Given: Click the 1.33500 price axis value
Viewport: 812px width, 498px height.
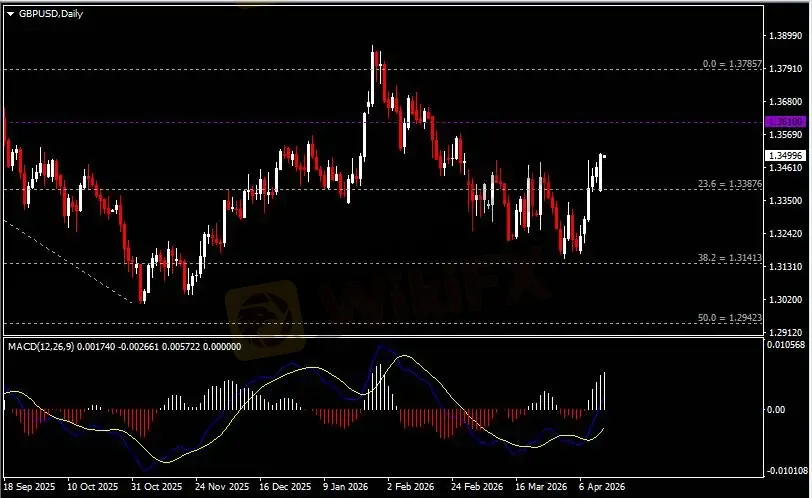Looking at the screenshot, I should (x=785, y=200).
